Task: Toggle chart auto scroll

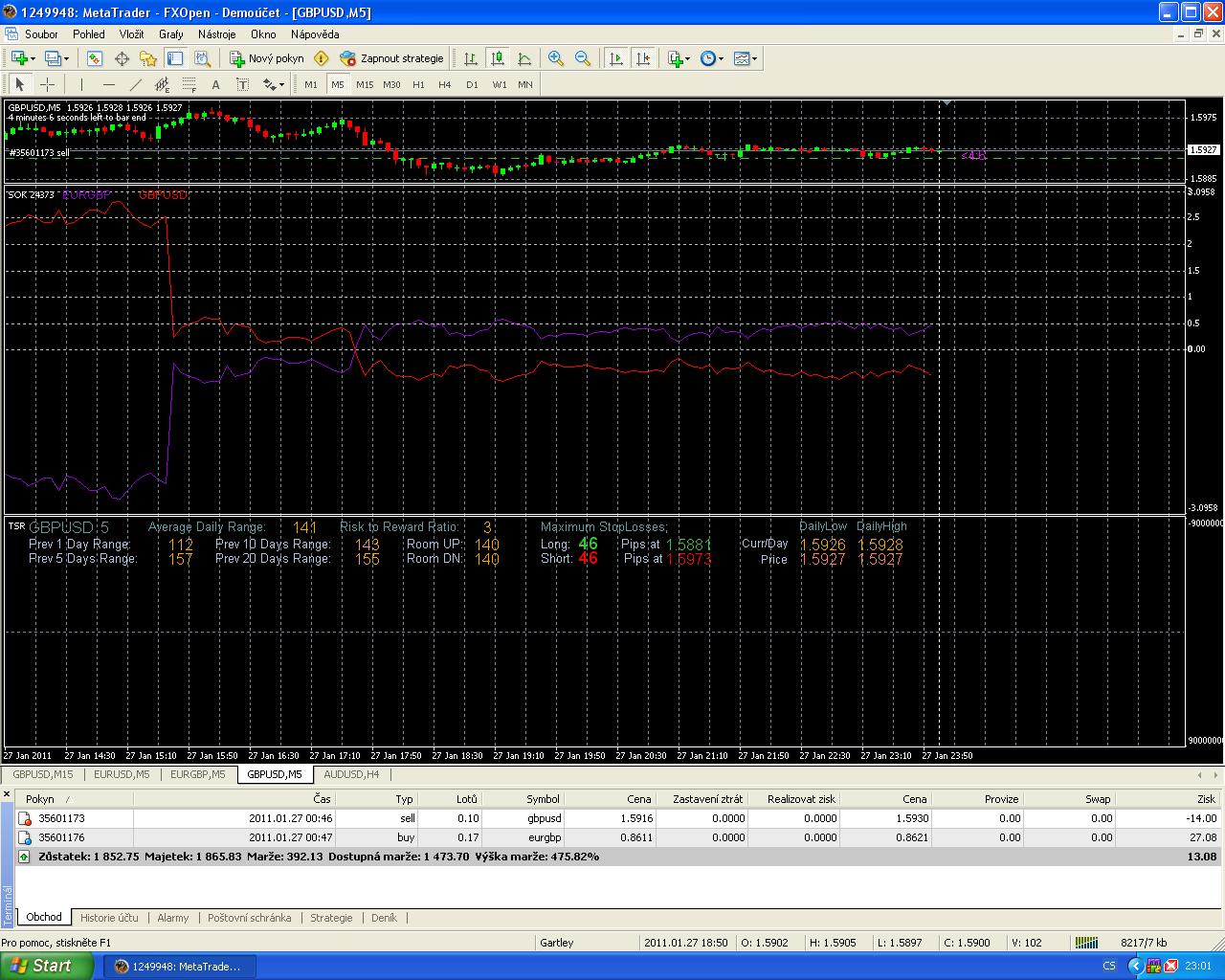Action: 616,58
